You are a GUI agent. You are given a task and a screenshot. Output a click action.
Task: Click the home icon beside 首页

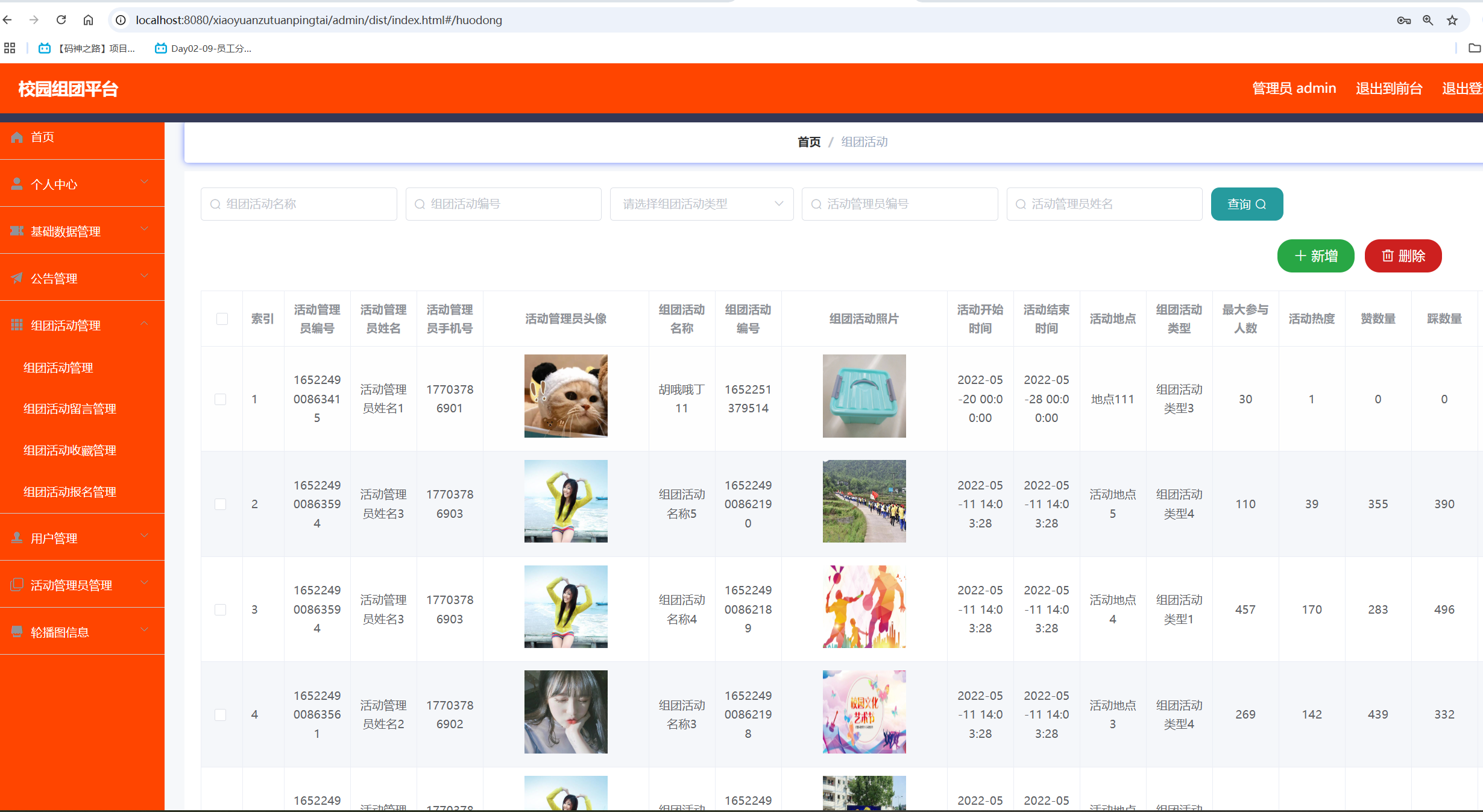click(x=17, y=137)
